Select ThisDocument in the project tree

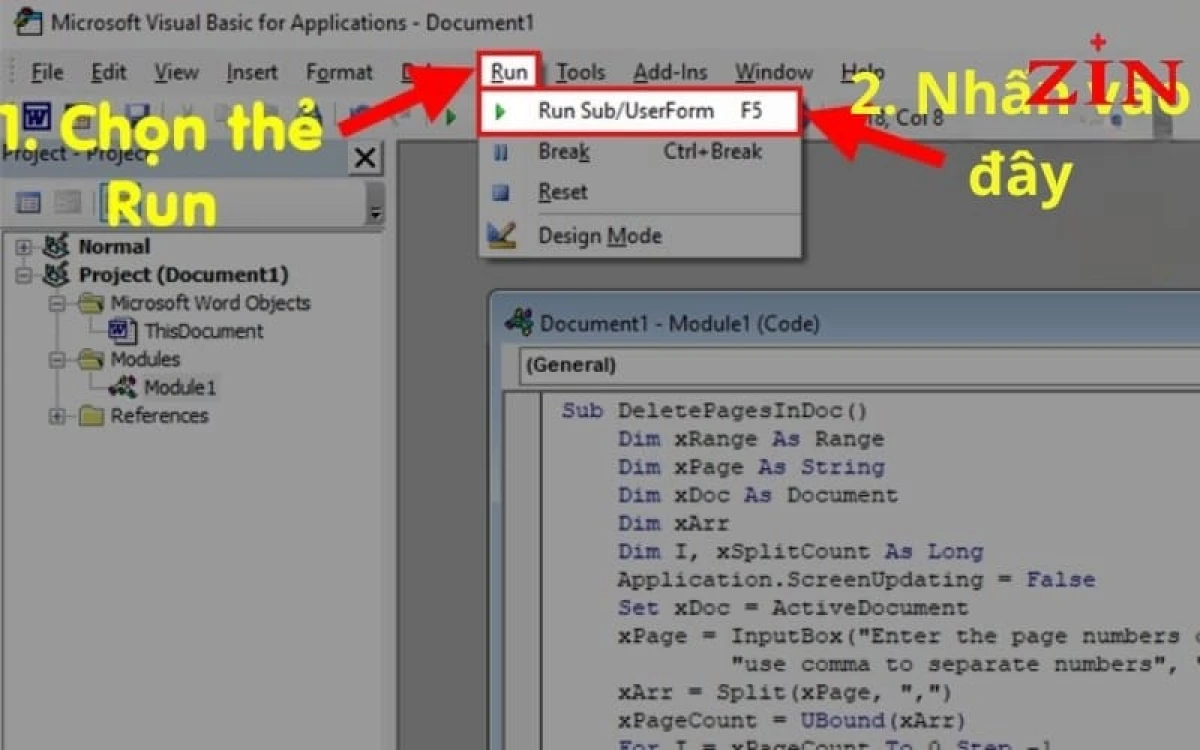[203, 331]
